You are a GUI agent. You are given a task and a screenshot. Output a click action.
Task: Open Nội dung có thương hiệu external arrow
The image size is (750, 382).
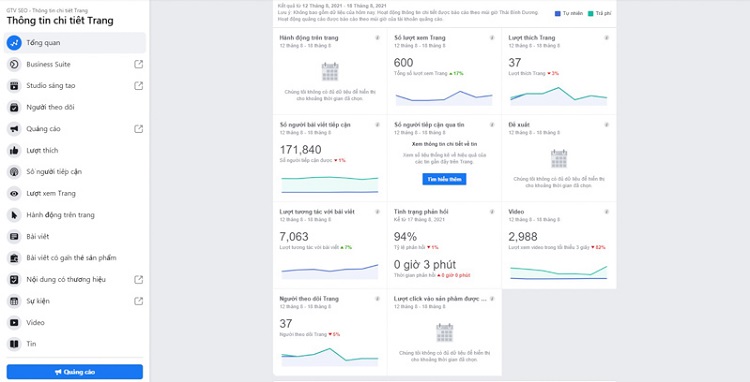coord(138,279)
